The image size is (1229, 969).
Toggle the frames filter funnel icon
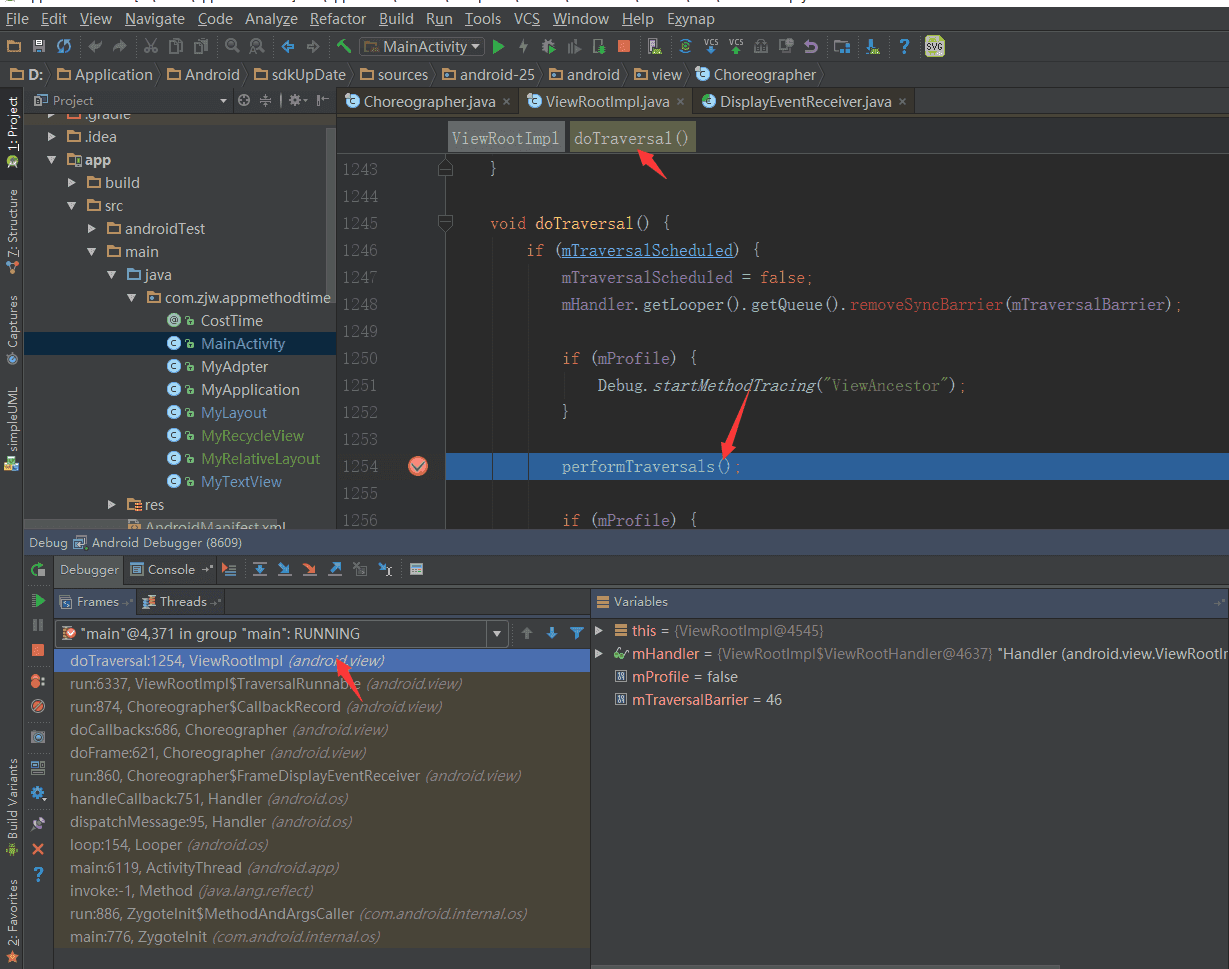(x=577, y=633)
